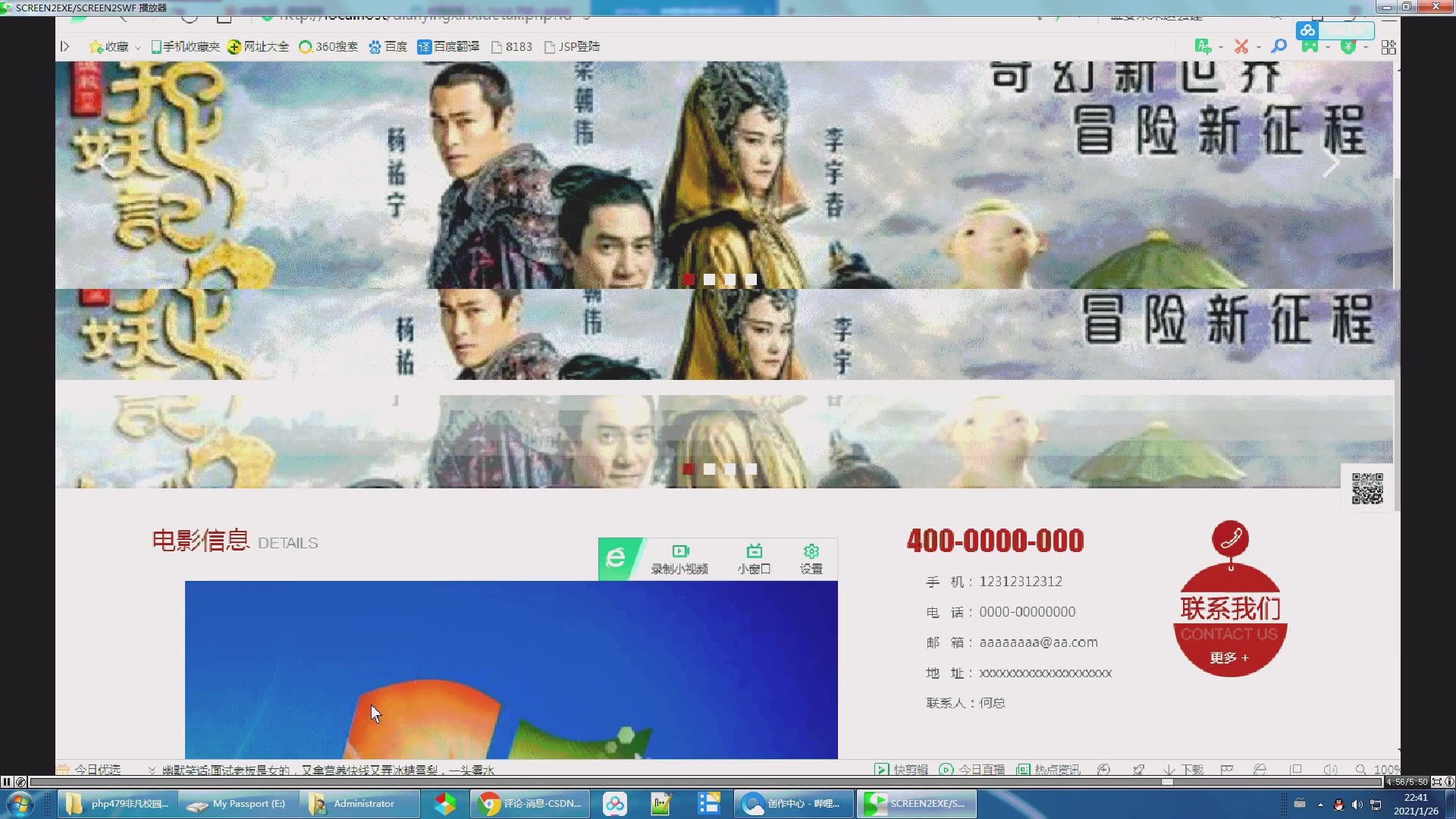Open the 网址大全 bookmark

coord(258,47)
